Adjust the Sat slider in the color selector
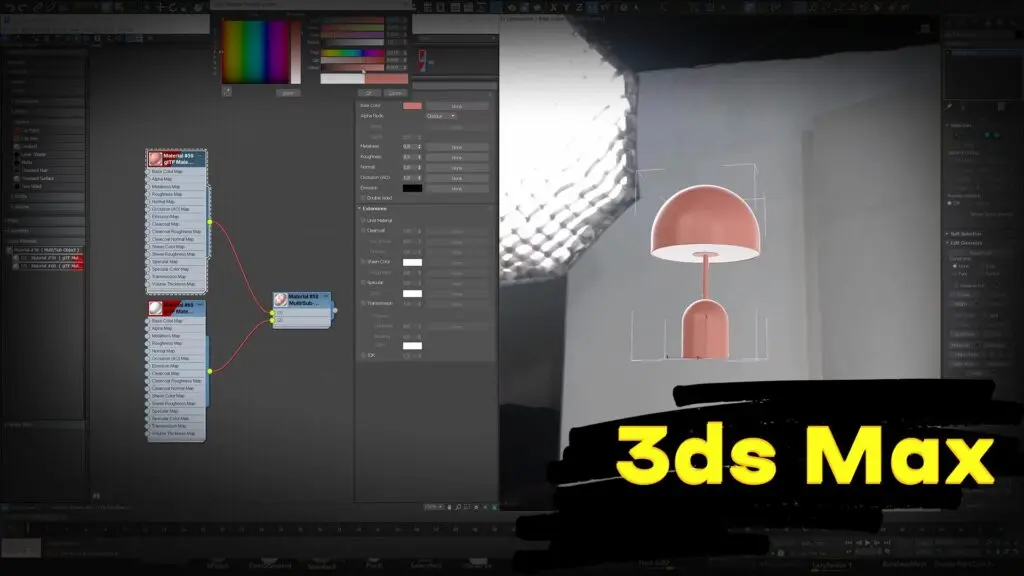Image resolution: width=1024 pixels, height=576 pixels. pyautogui.click(x=352, y=59)
